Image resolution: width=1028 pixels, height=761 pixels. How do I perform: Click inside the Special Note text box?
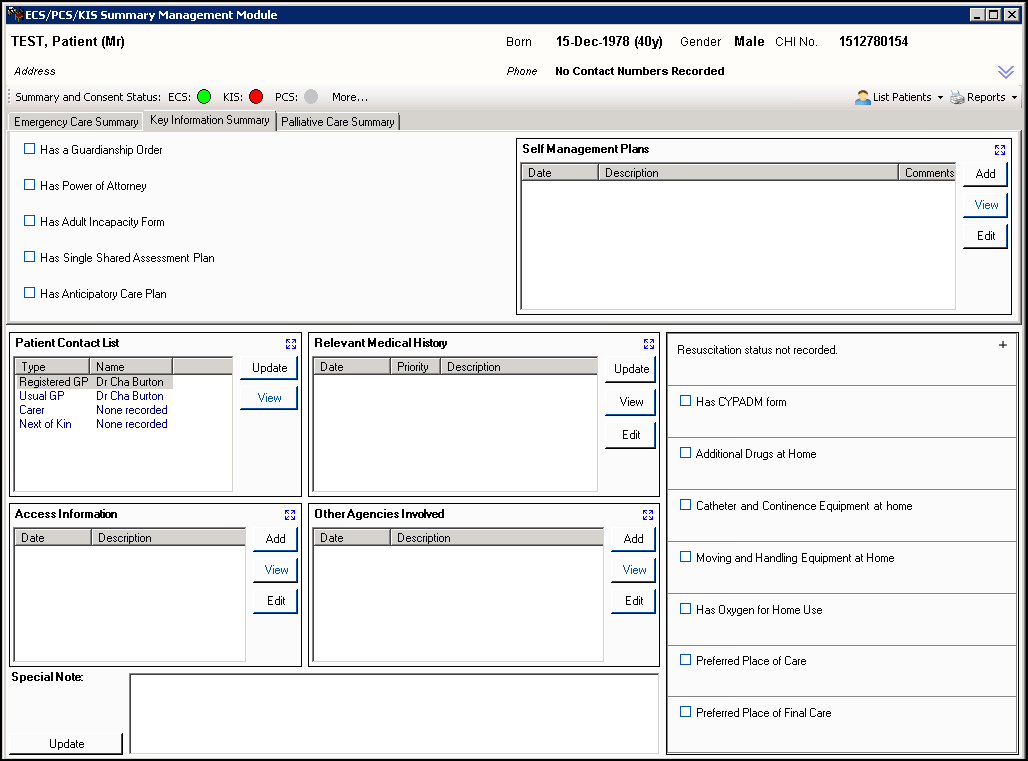tap(394, 713)
